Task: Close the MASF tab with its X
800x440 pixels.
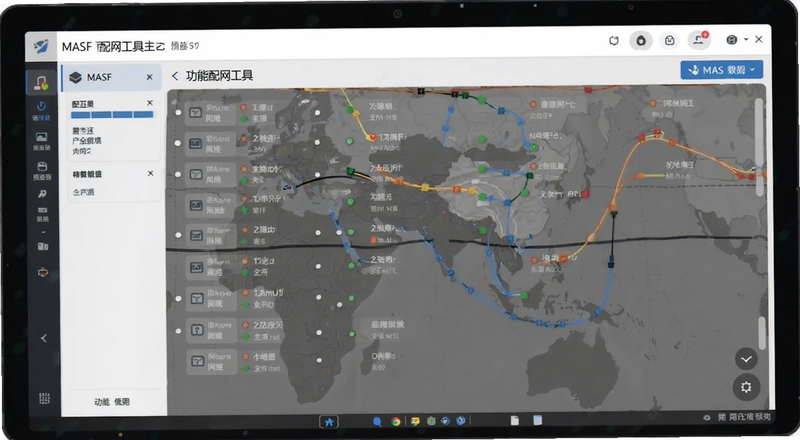Action: pyautogui.click(x=149, y=77)
